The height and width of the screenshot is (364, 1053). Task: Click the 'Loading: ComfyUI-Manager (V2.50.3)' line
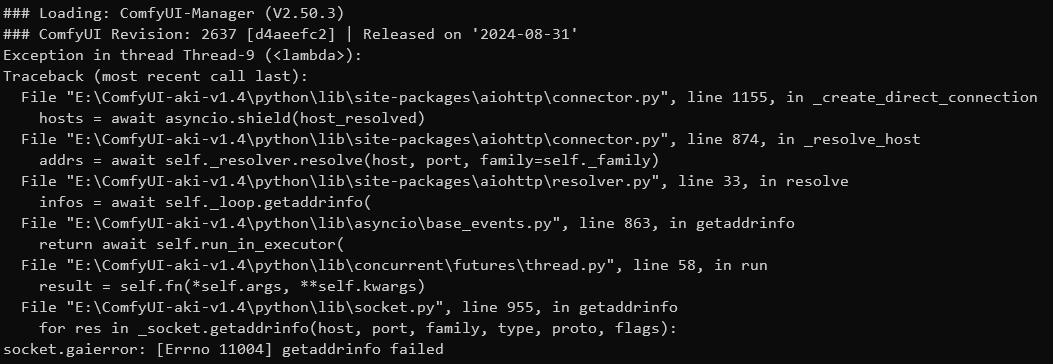pos(173,13)
